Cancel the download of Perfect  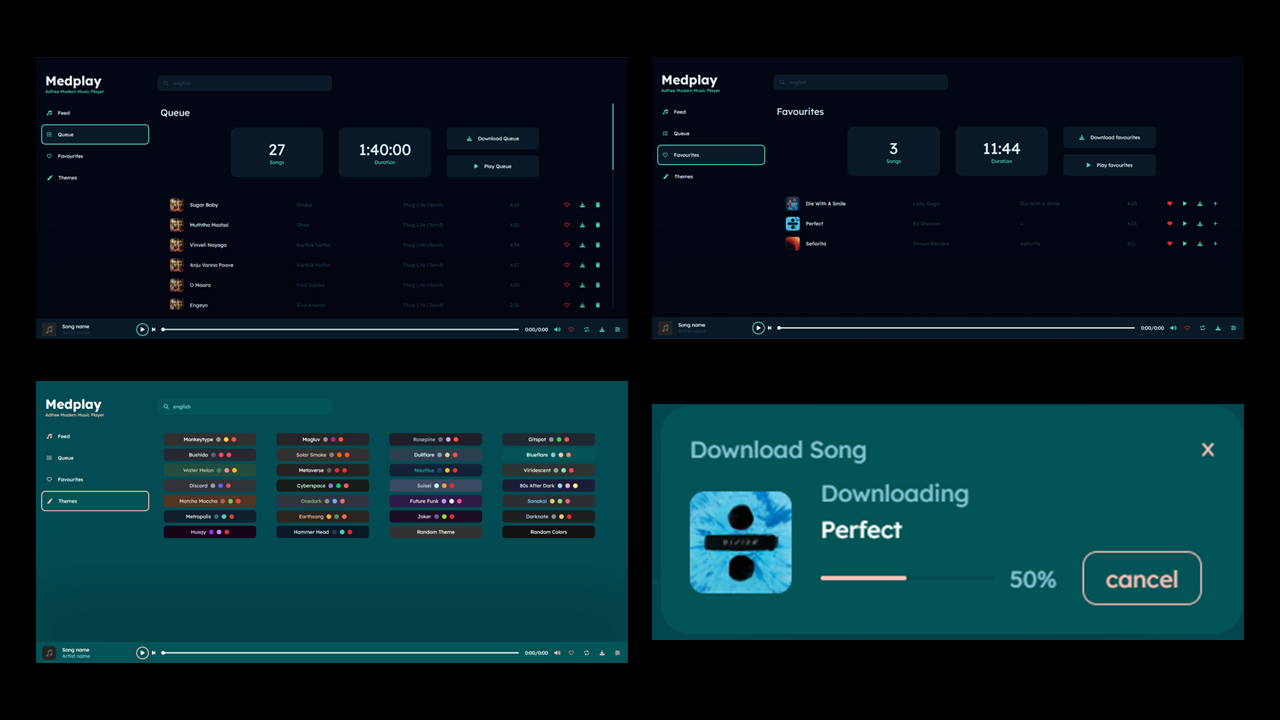[x=1141, y=578]
